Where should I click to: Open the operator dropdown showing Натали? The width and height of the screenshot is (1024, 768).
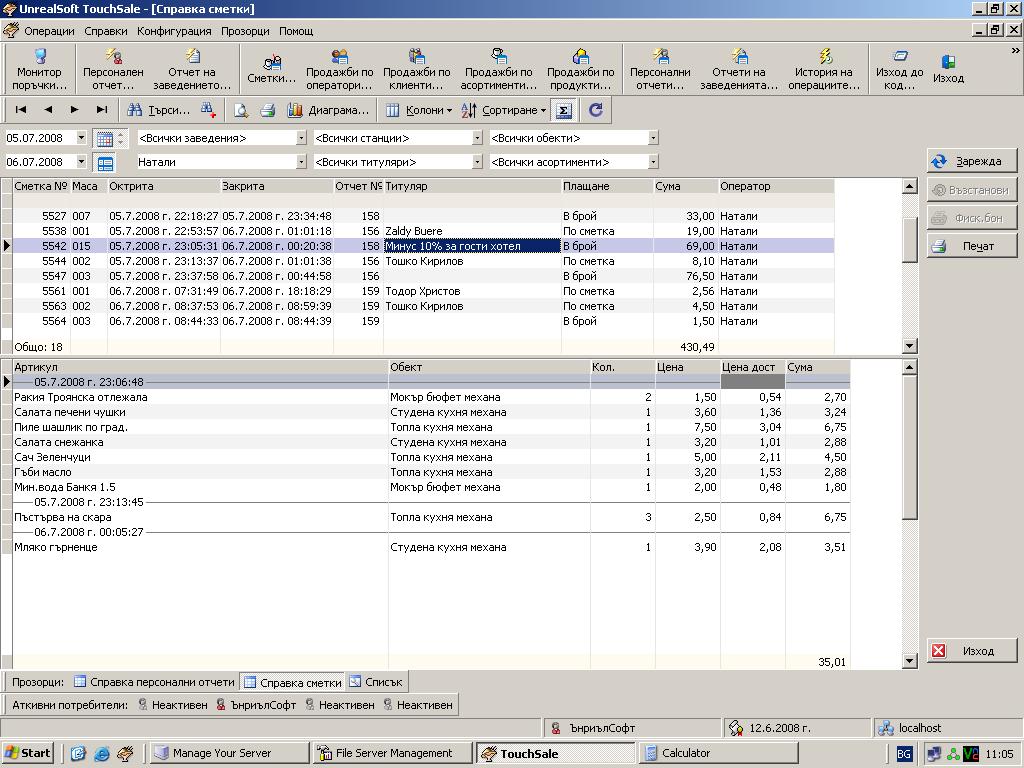[301, 162]
